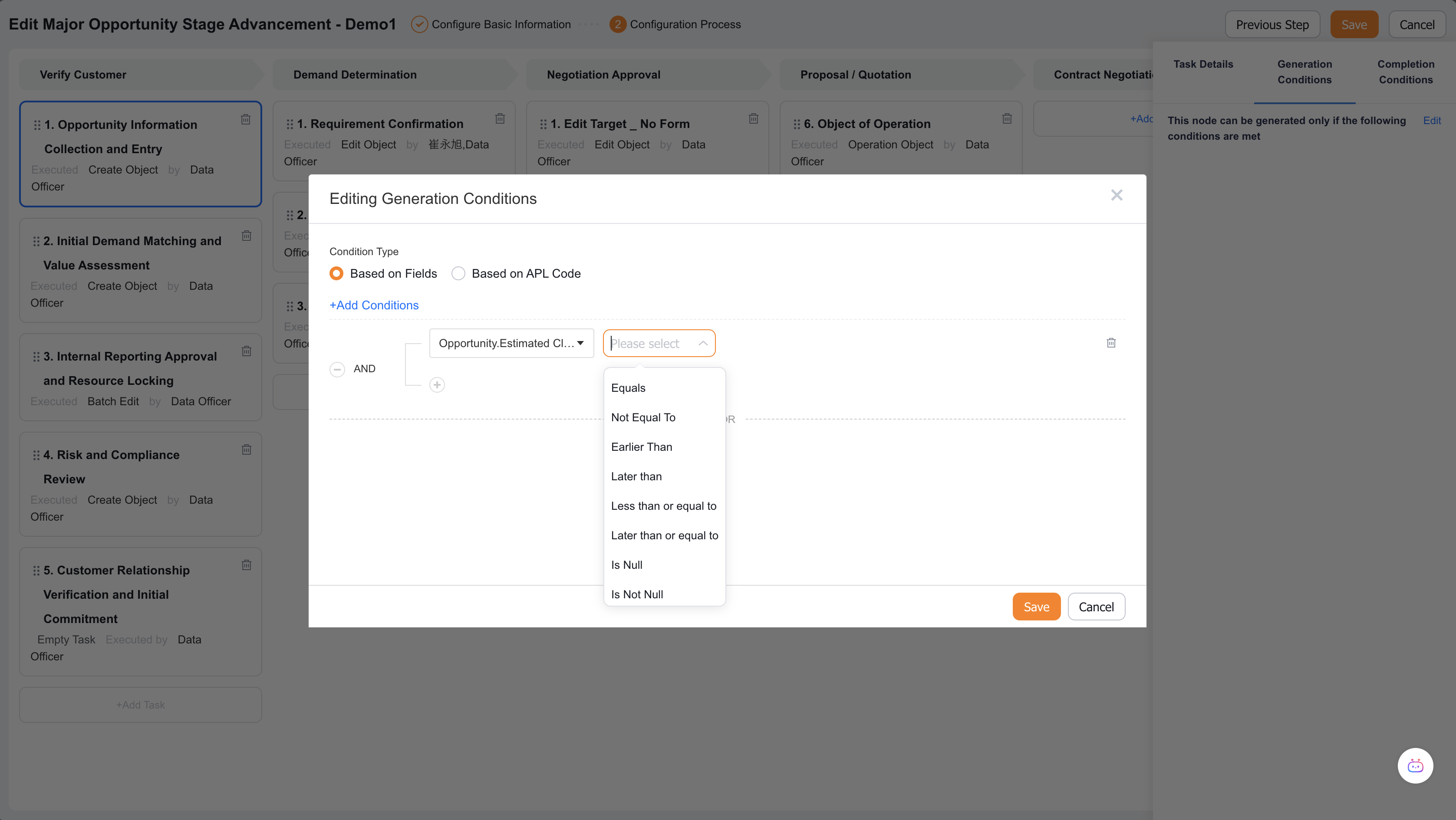Image resolution: width=1456 pixels, height=820 pixels.
Task: Choose Earlier Than operator
Action: click(x=665, y=447)
